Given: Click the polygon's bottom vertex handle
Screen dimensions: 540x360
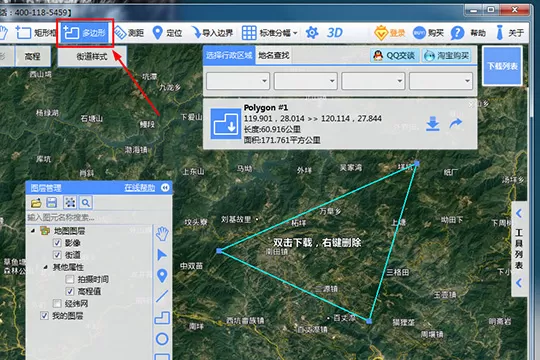Looking at the screenshot, I should [x=369, y=321].
